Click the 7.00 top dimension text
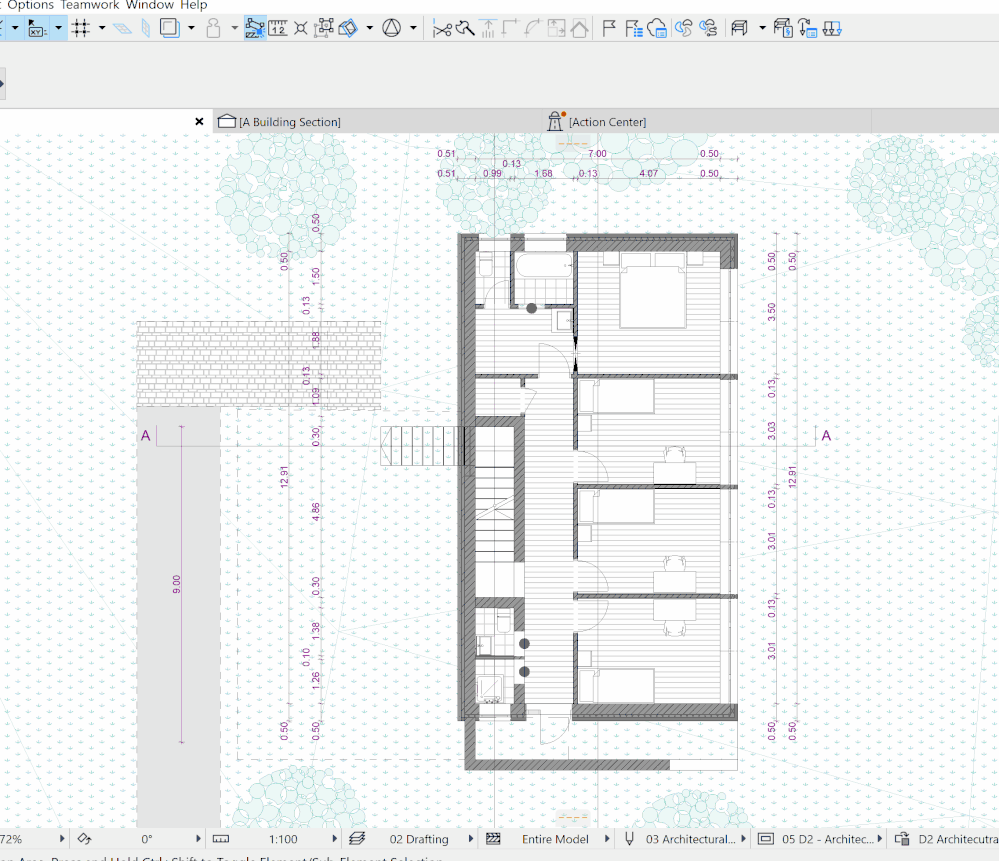Screen dimensions: 999x861 pyautogui.click(x=597, y=154)
